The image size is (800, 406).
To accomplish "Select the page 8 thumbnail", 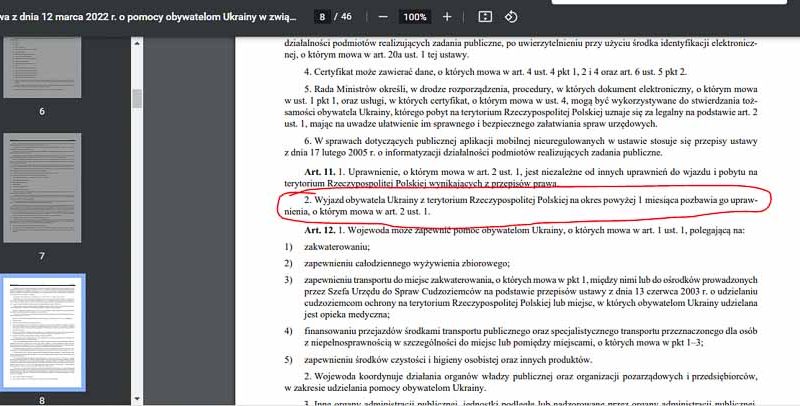I will (42, 333).
